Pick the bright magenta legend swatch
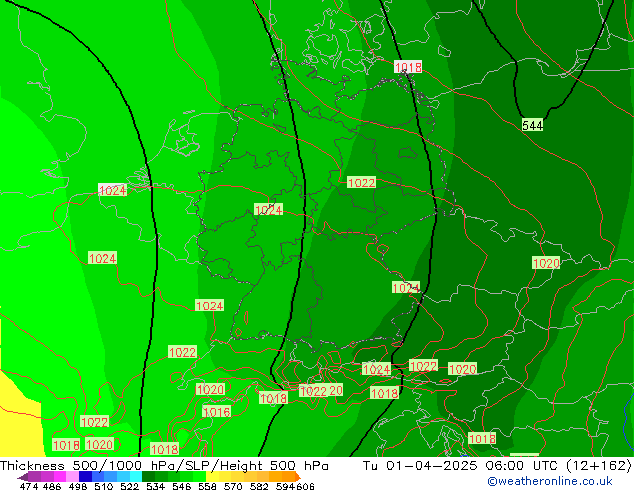The image size is (634, 490). [x=60, y=476]
